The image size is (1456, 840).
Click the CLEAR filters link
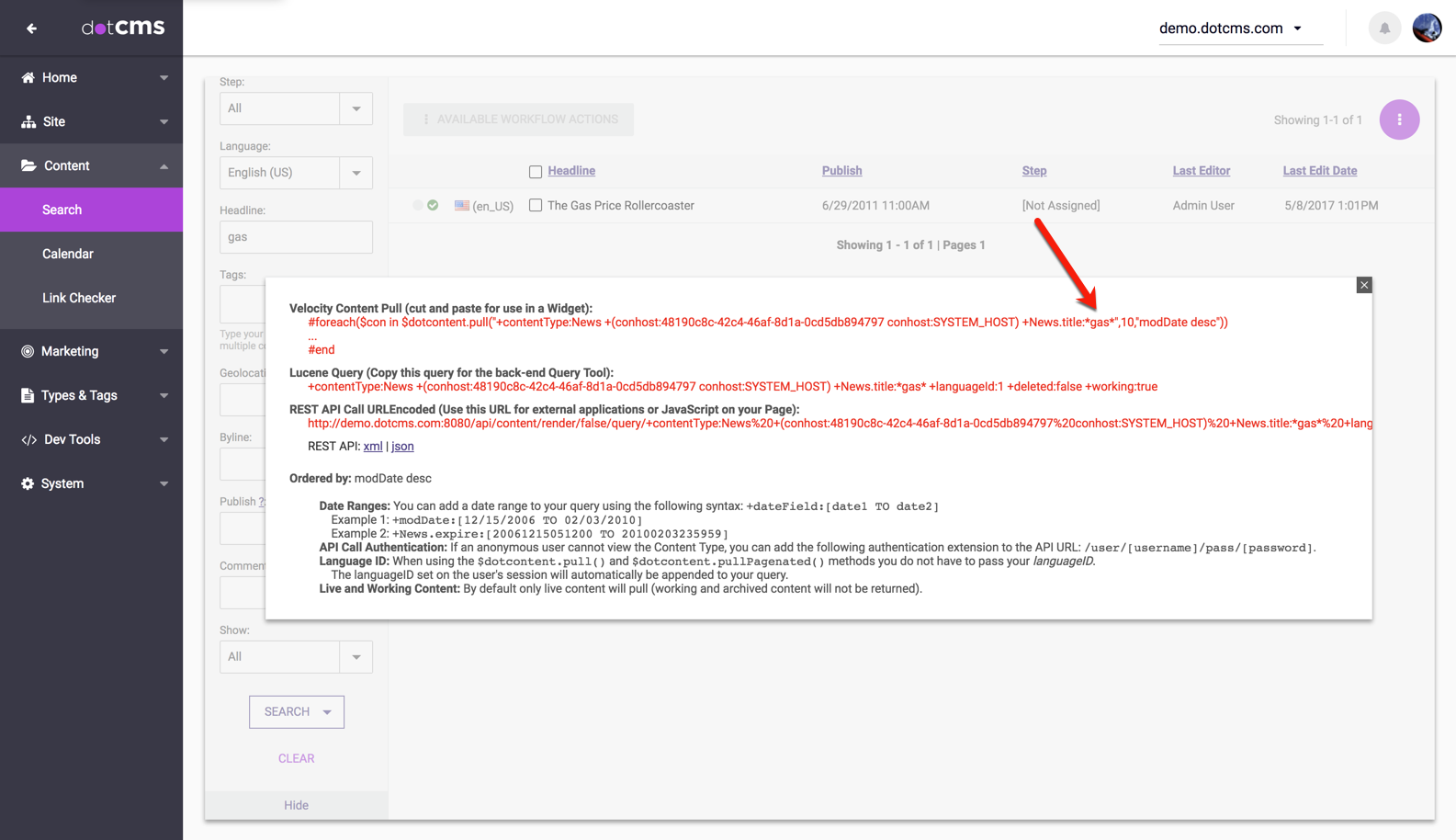296,758
